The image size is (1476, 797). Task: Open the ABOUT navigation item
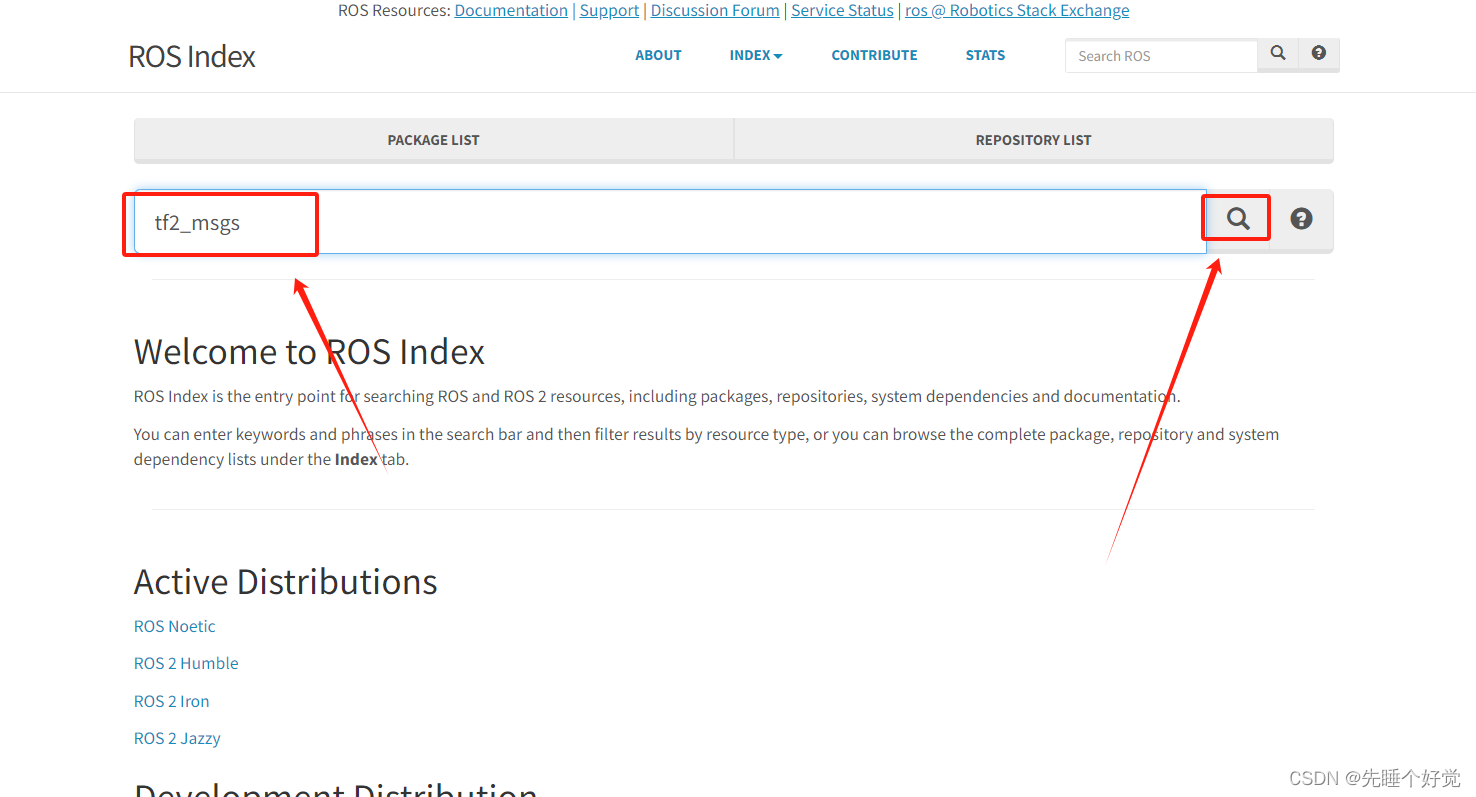[658, 55]
